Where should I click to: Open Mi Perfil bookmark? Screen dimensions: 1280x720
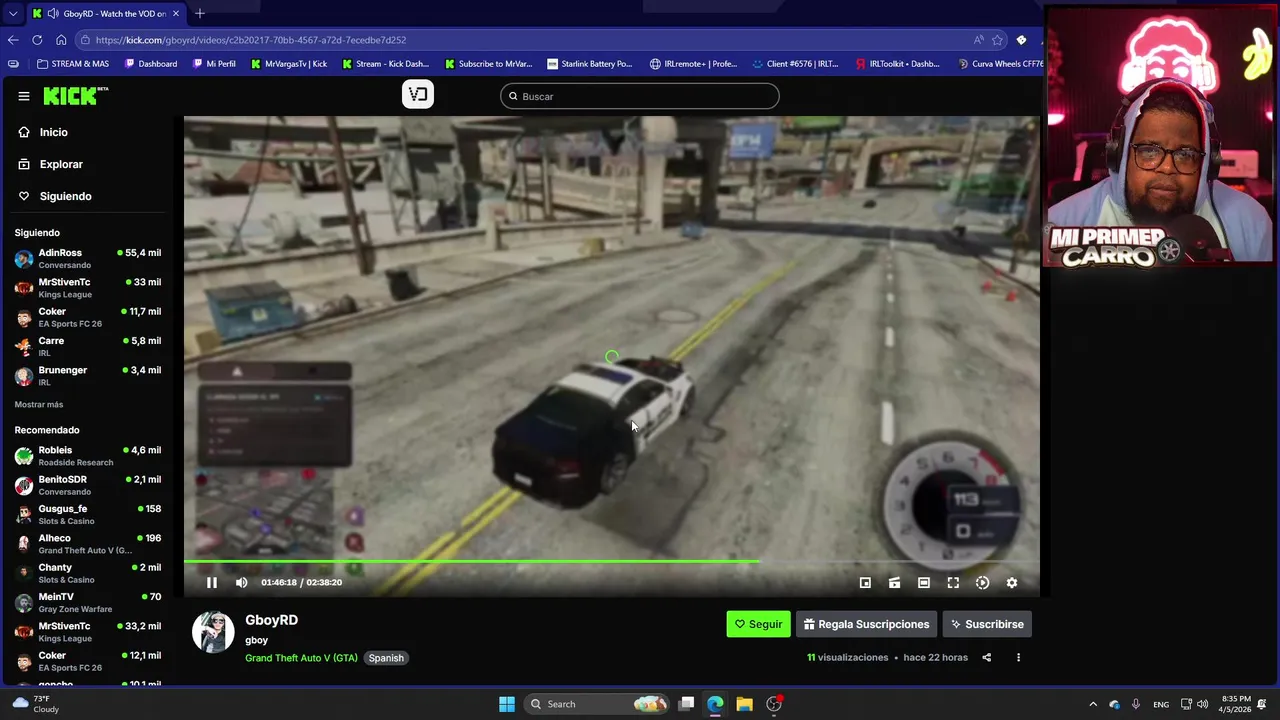[214, 64]
